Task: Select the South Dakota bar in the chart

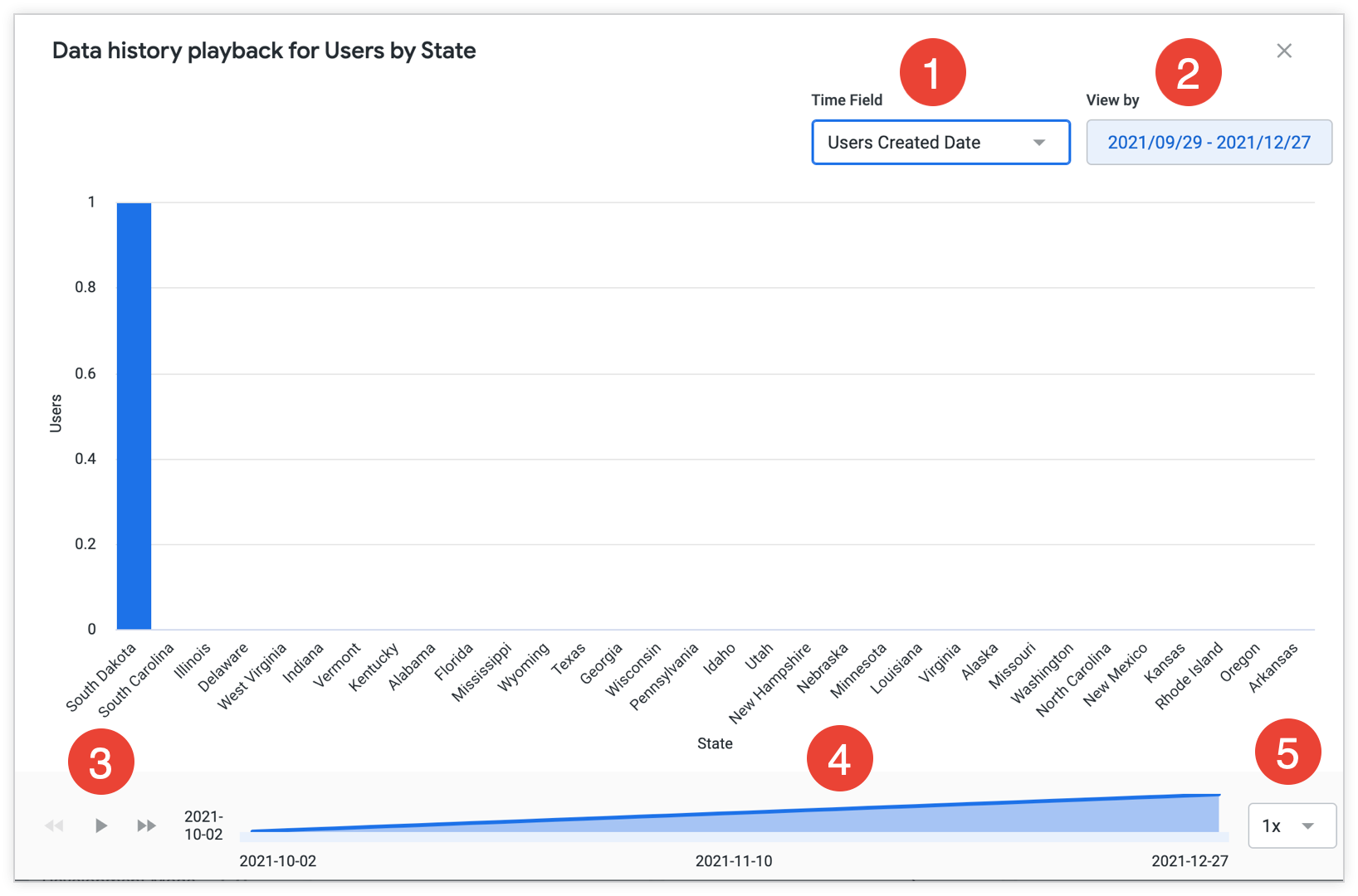Action: click(133, 415)
